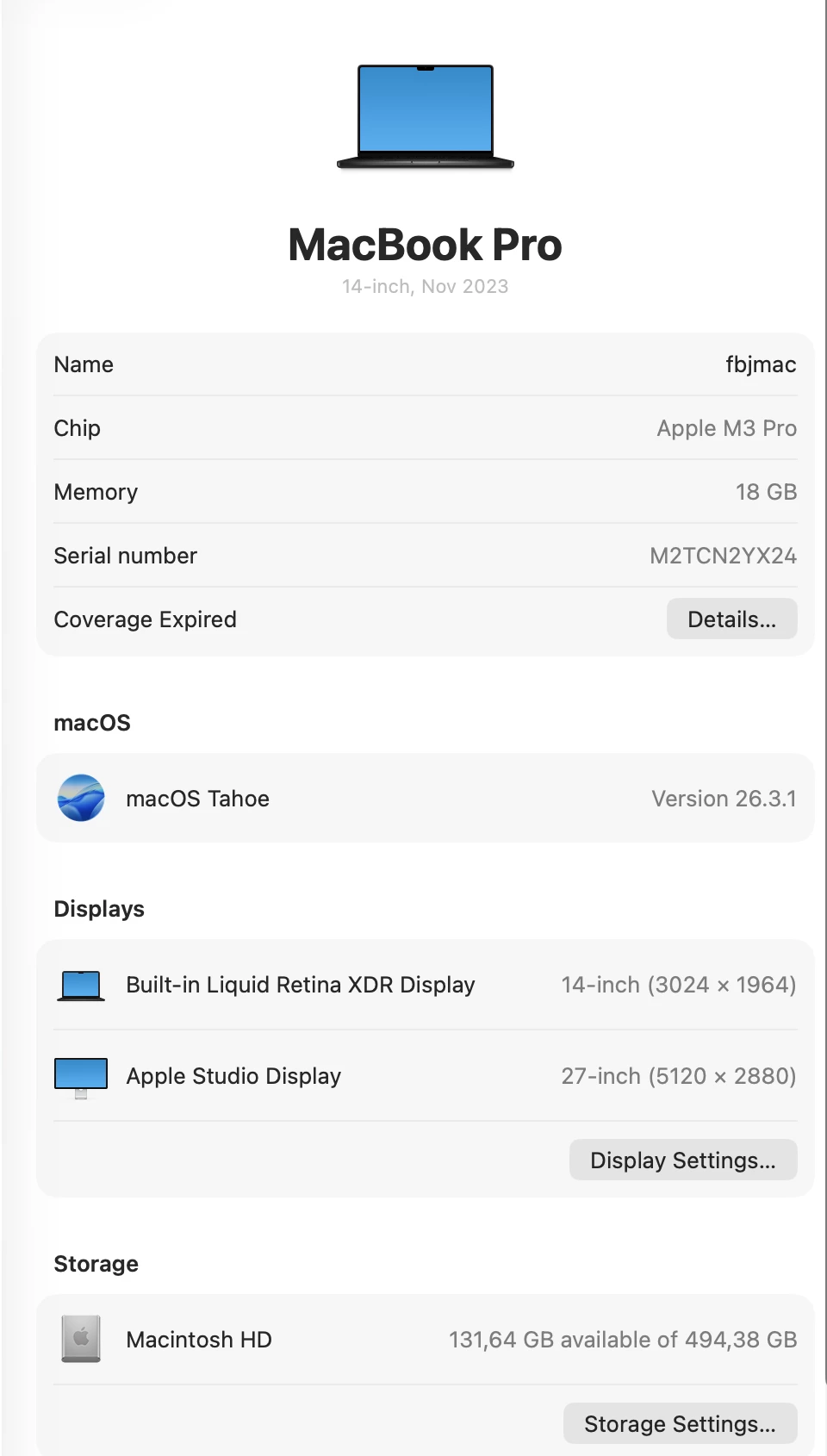Click the Coverage Expired label
Image resolution: width=827 pixels, height=1456 pixels.
pyautogui.click(x=145, y=619)
